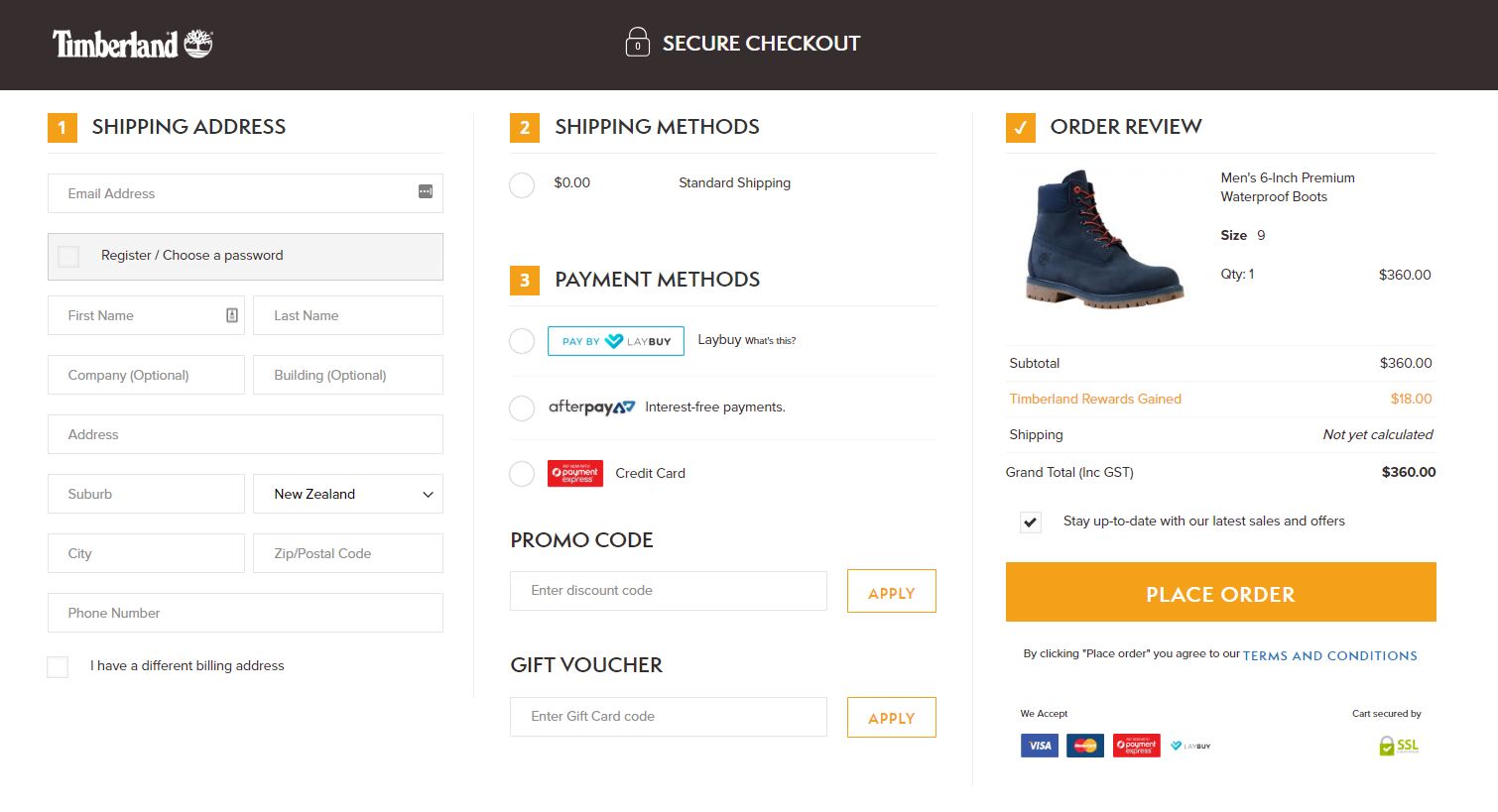1498x812 pixels.
Task: Click the autofill icon in Email Address field
Action: point(426,191)
